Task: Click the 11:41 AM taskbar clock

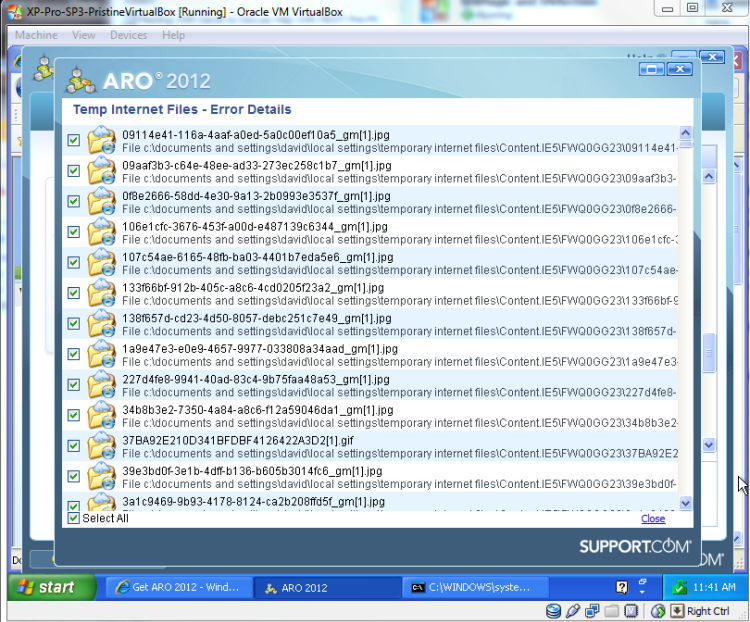Action: pos(714,587)
